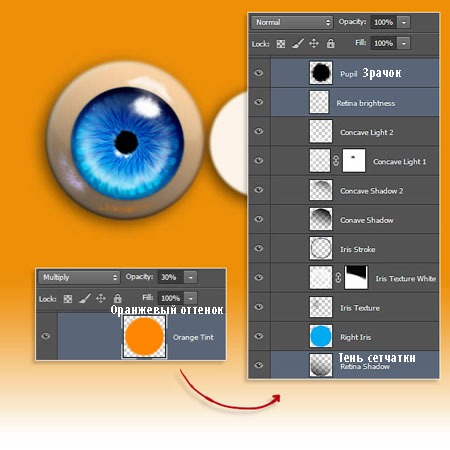Hide the Pupil layer
The height and width of the screenshot is (450, 450).
point(259,73)
